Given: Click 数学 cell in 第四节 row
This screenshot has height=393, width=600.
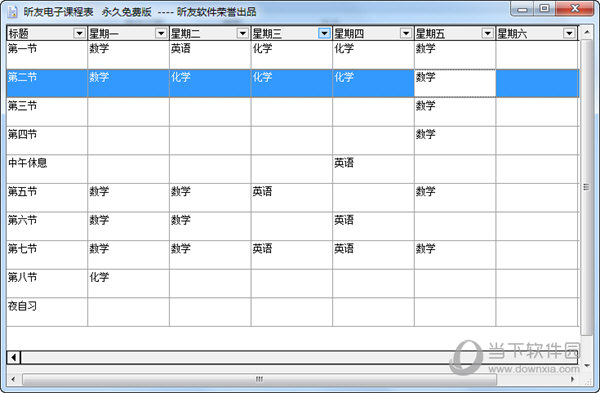Looking at the screenshot, I should coord(455,141).
